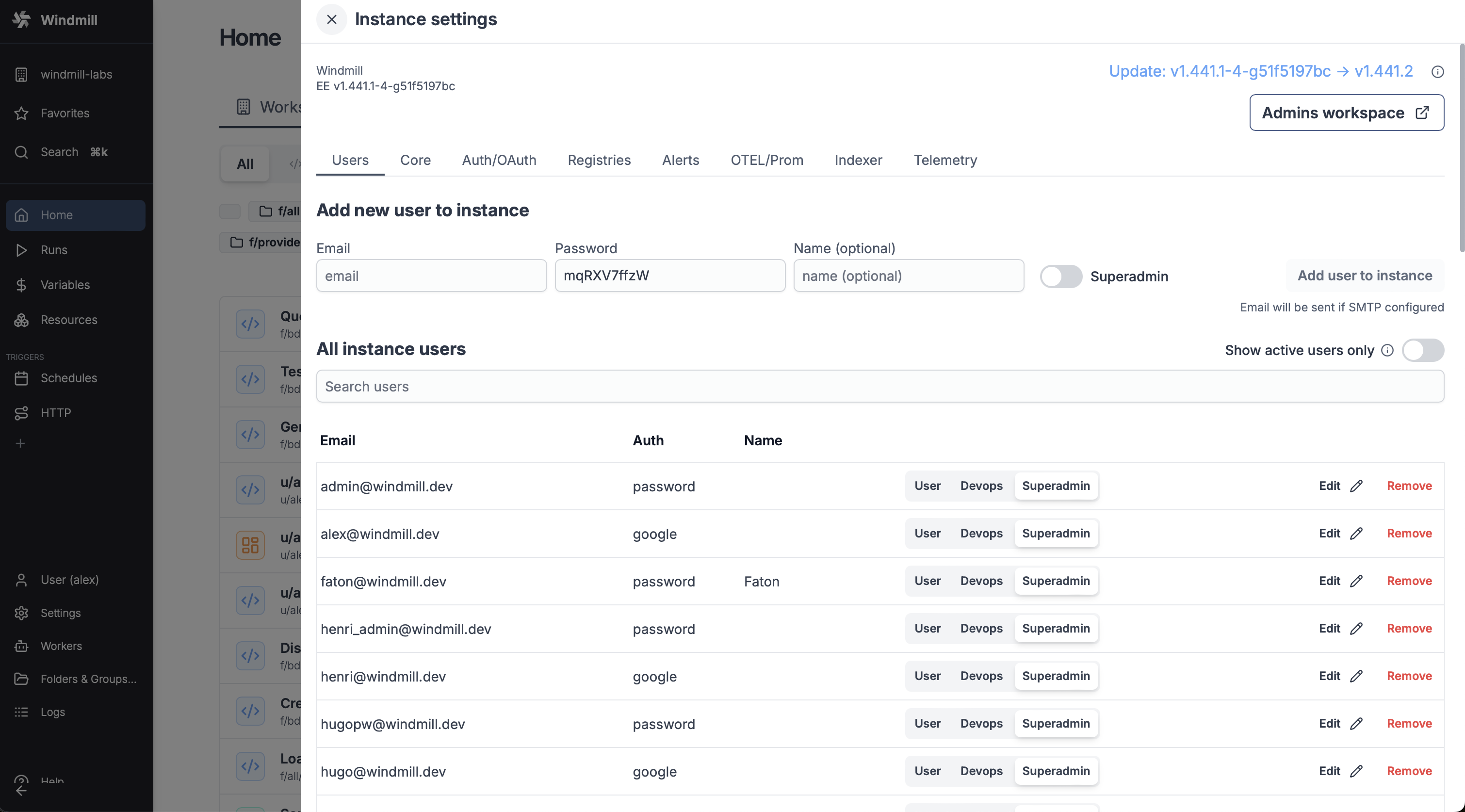Open Schedules via its calendar icon
Screen dimensions: 1465x812
click(x=21, y=378)
